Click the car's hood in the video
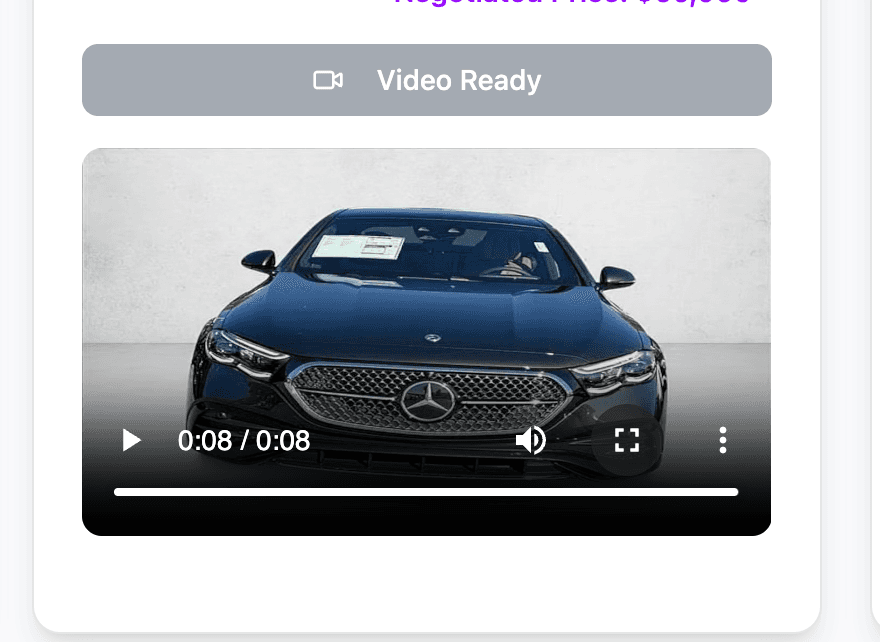Viewport: 880px width, 642px height. coord(430,315)
